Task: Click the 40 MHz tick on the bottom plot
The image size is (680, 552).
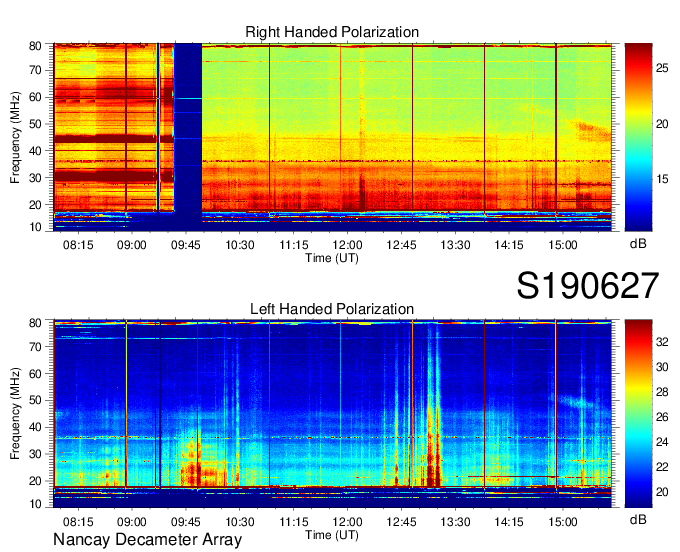Action: [35, 428]
